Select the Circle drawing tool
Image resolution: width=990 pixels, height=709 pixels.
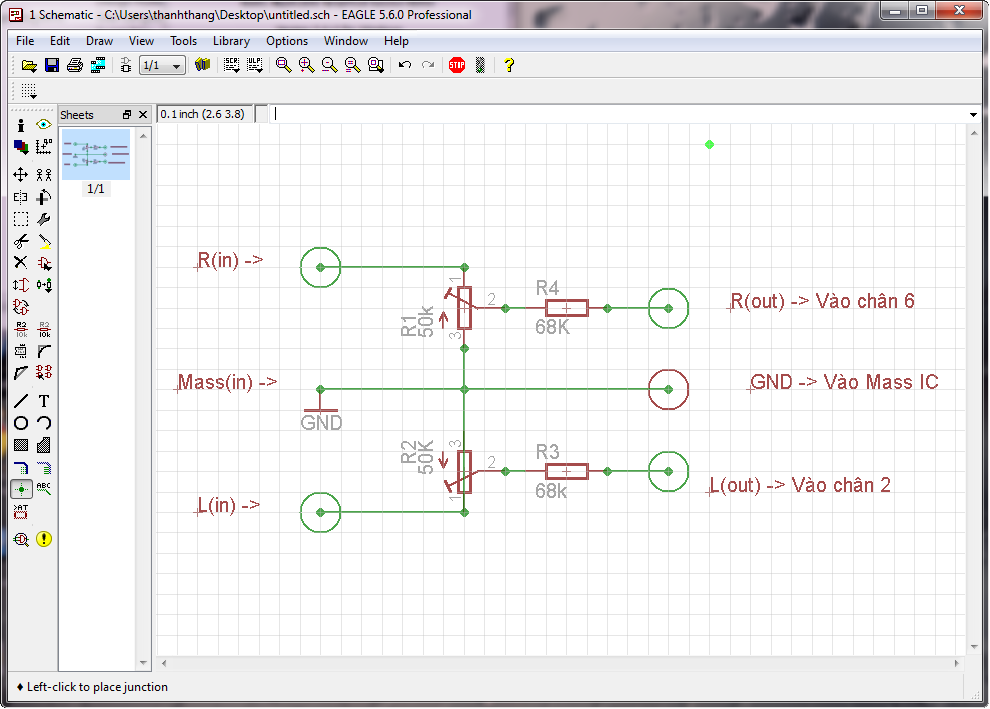pyautogui.click(x=20, y=423)
